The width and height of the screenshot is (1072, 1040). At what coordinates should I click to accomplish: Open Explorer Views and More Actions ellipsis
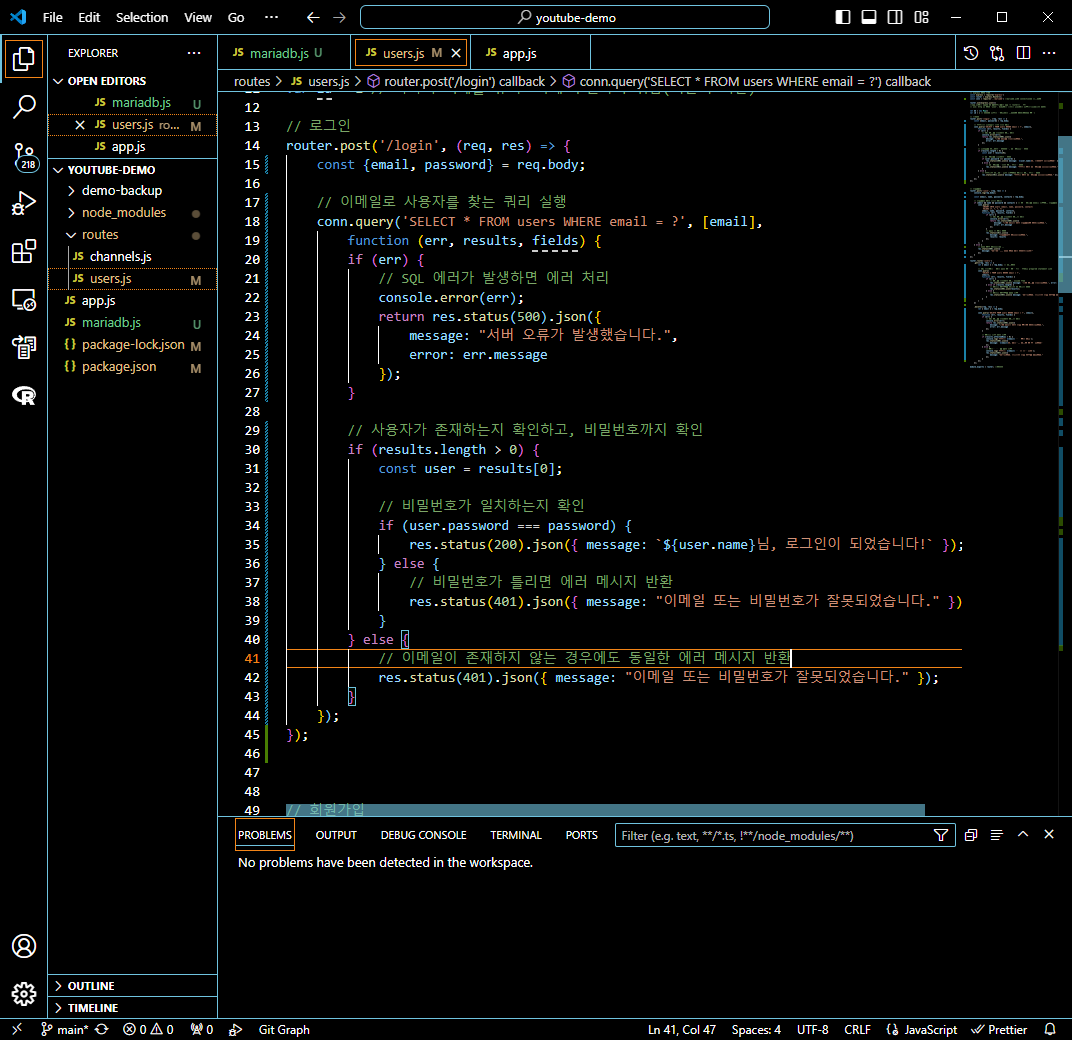click(194, 53)
